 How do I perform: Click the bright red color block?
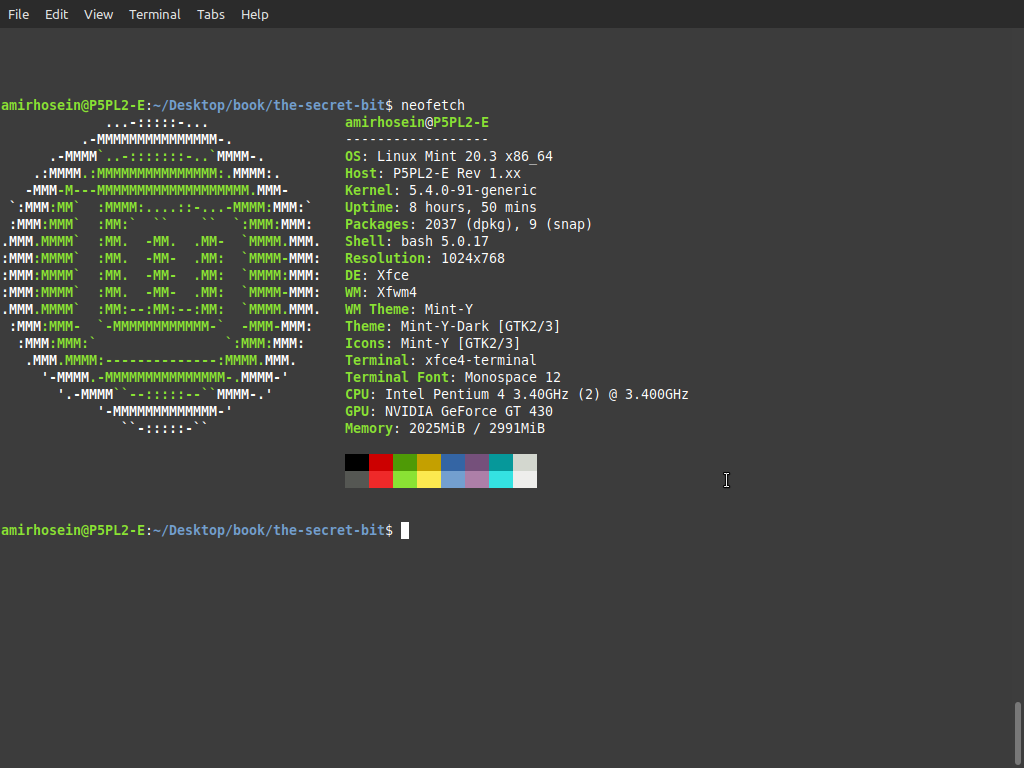point(381,479)
